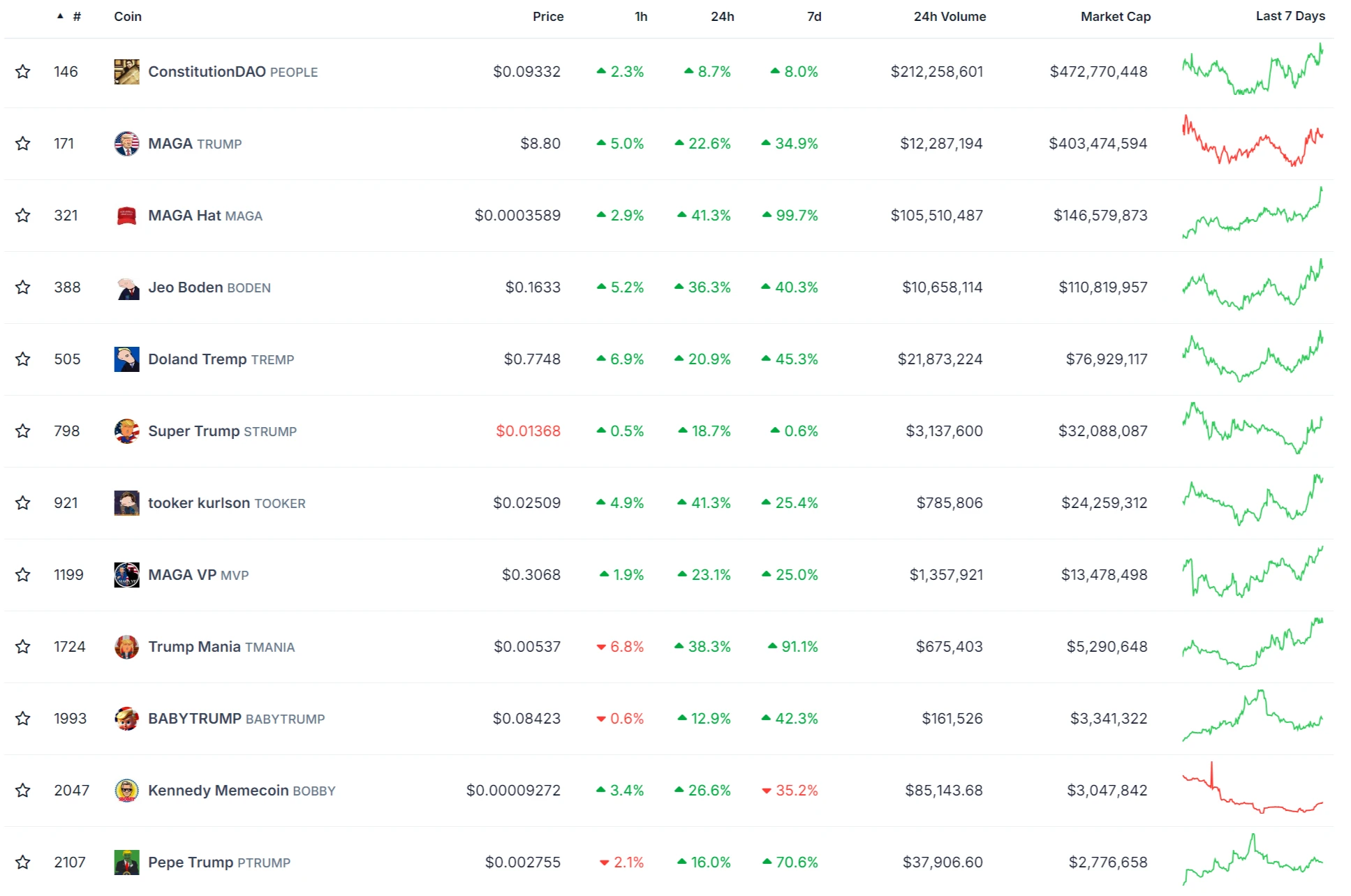Click the red MAGA Hat icon
1351x896 pixels.
pos(126,216)
